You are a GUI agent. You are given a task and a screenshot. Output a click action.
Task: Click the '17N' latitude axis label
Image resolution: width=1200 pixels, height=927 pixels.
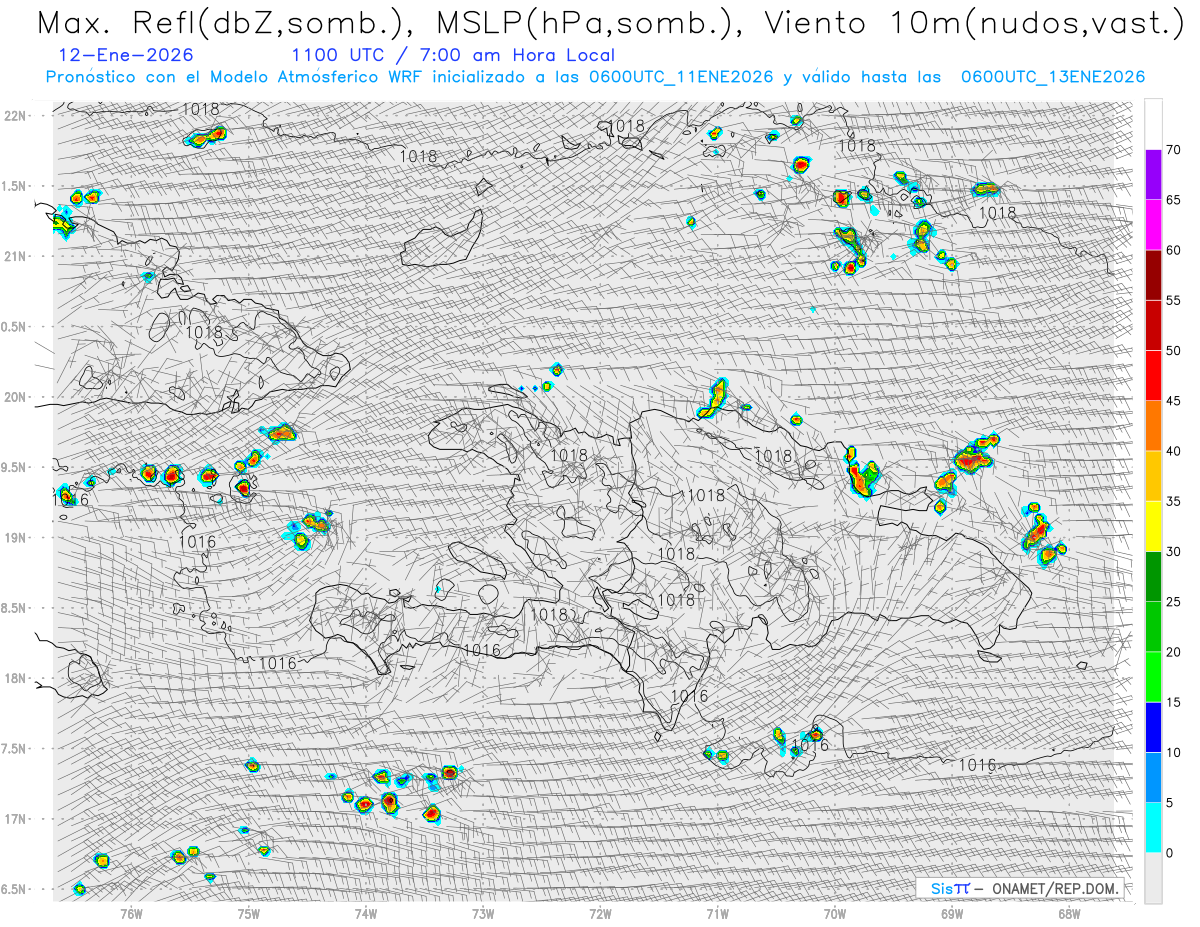tap(16, 819)
